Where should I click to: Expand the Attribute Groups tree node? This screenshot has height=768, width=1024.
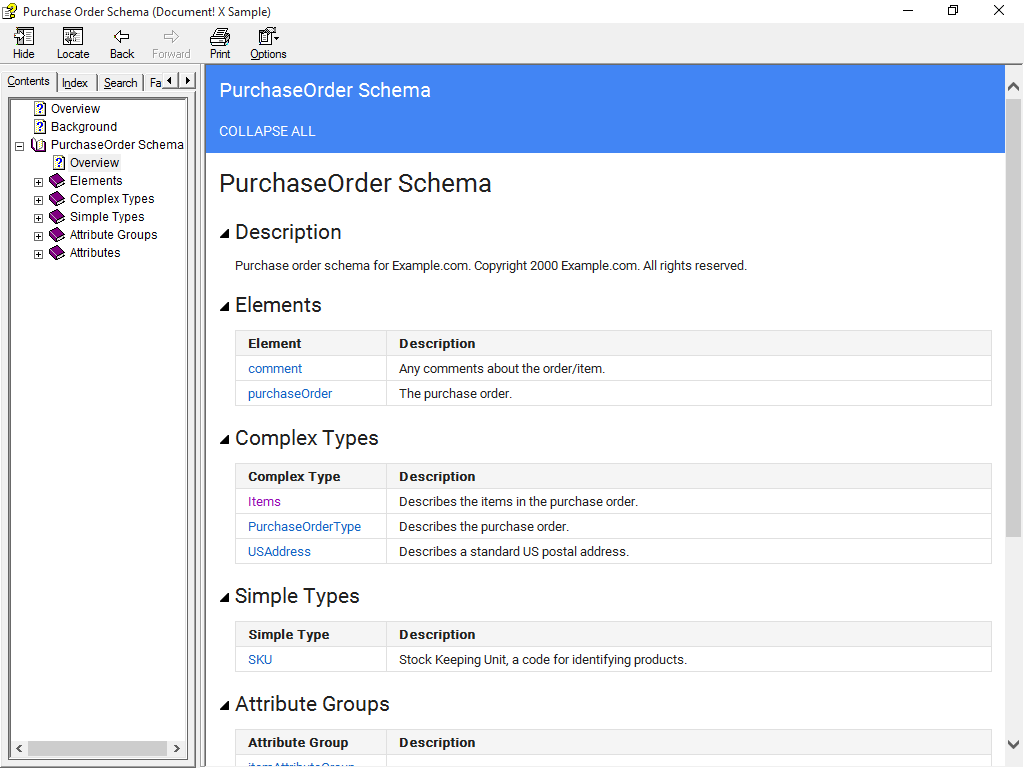[39, 236]
